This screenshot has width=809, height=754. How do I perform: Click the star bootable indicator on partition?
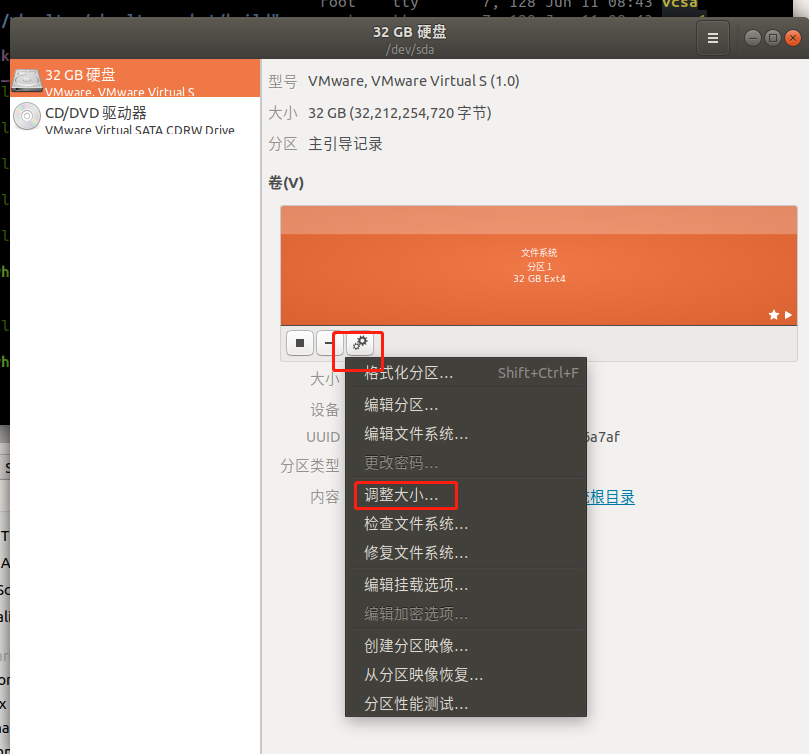coord(773,315)
